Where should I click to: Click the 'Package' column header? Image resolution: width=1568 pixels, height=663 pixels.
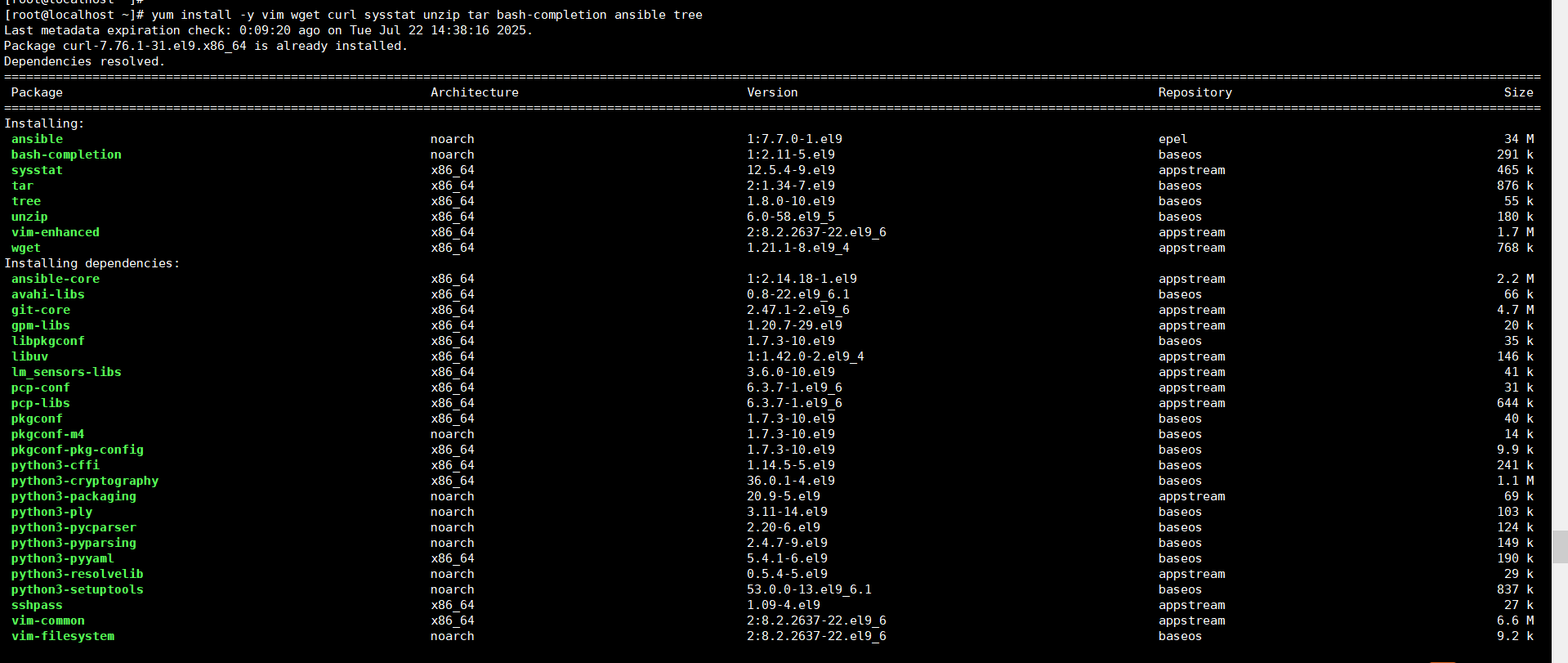[x=37, y=92]
